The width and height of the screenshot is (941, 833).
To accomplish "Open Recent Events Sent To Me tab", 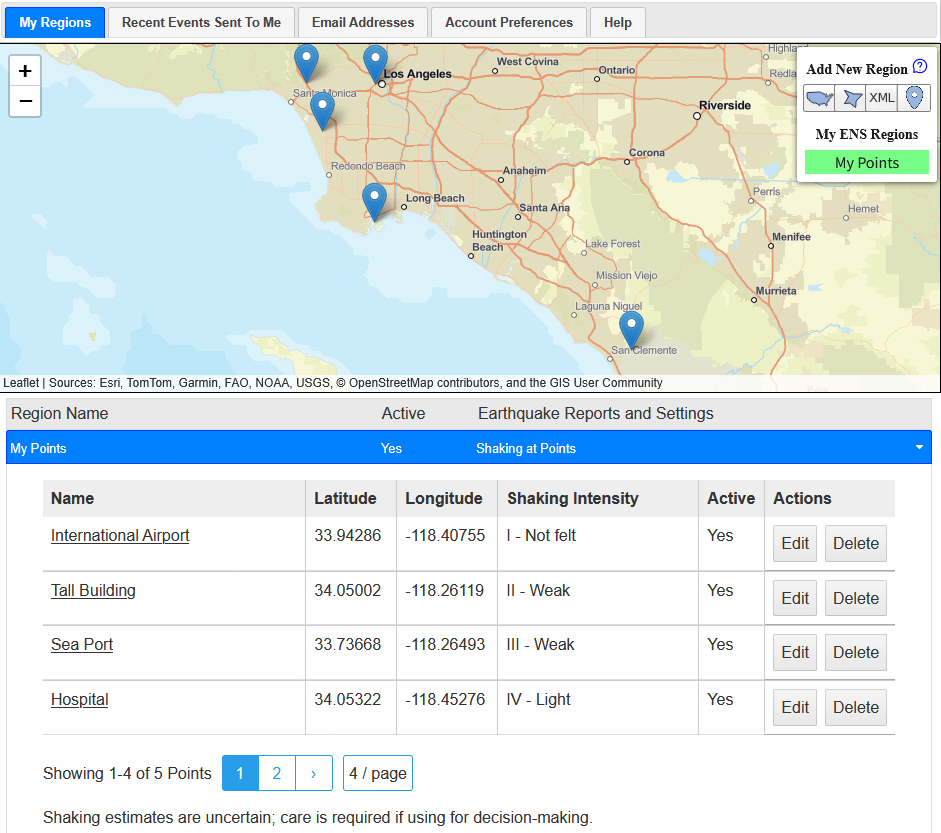I will [201, 23].
